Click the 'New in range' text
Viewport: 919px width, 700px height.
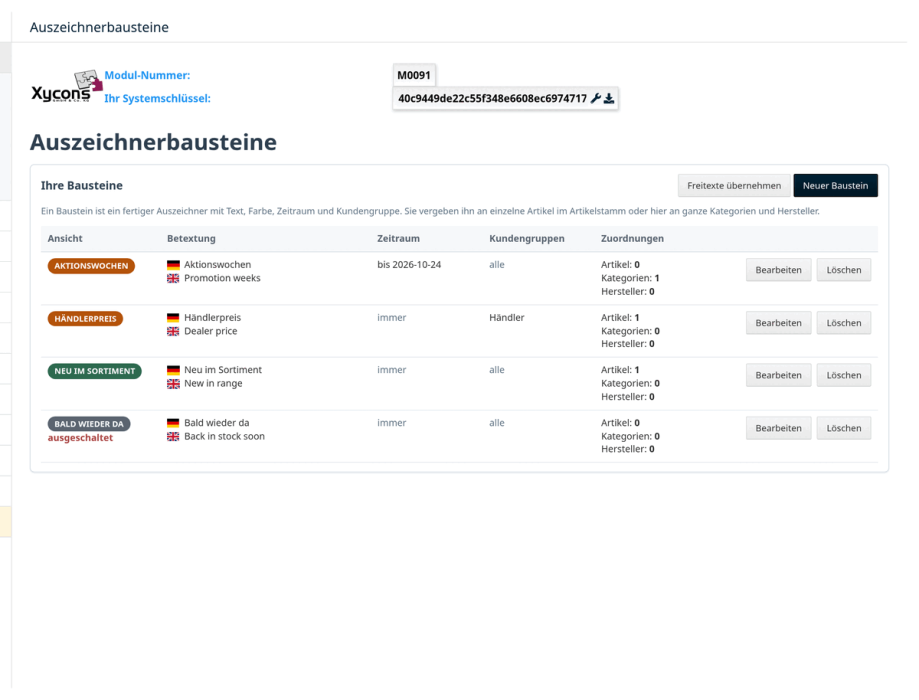tap(213, 383)
